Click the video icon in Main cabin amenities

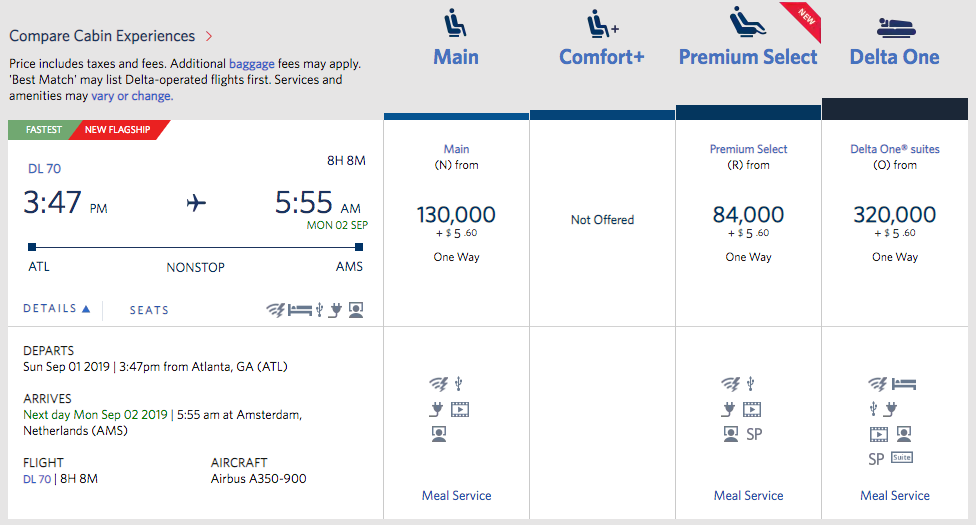tap(459, 409)
